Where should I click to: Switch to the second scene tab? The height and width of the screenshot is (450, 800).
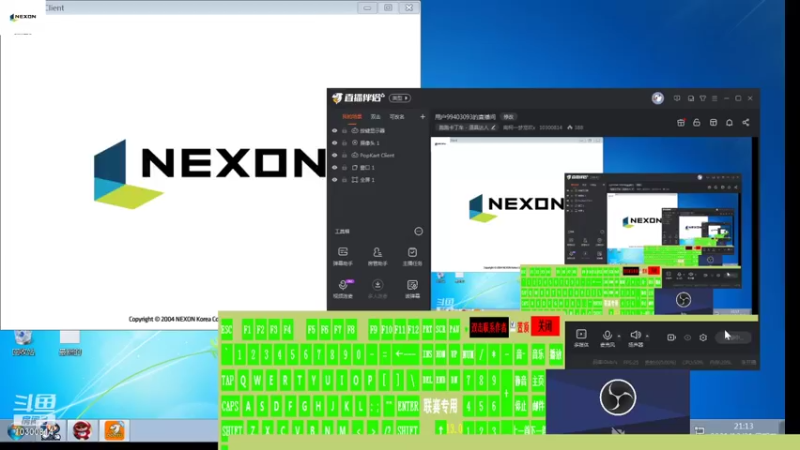pyautogui.click(x=376, y=117)
